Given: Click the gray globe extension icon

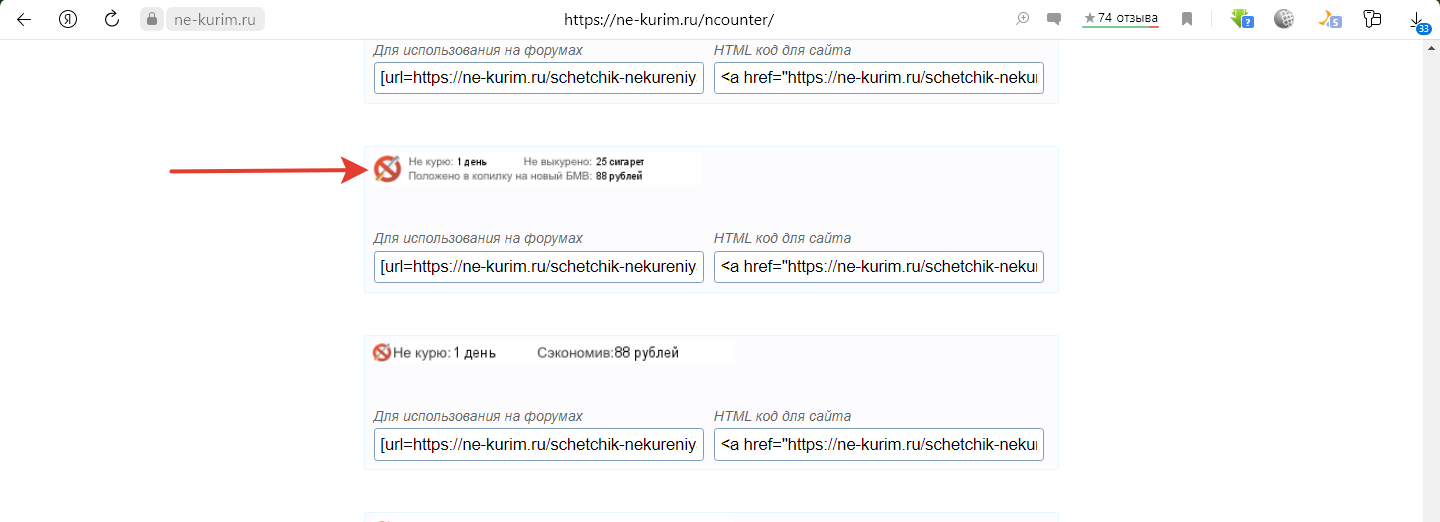Looking at the screenshot, I should (1284, 19).
